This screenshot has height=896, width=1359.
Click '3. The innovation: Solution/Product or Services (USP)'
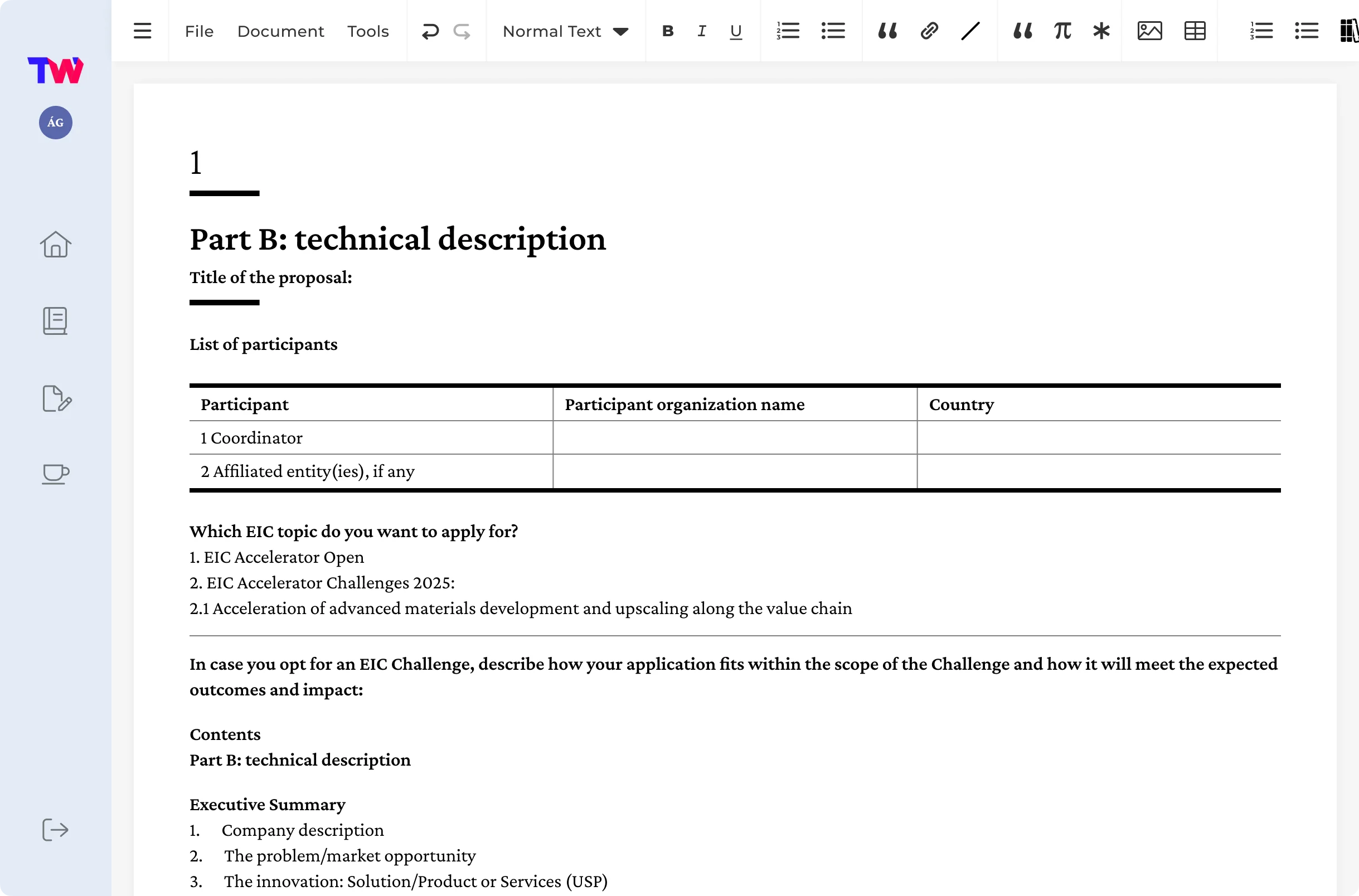click(x=399, y=882)
